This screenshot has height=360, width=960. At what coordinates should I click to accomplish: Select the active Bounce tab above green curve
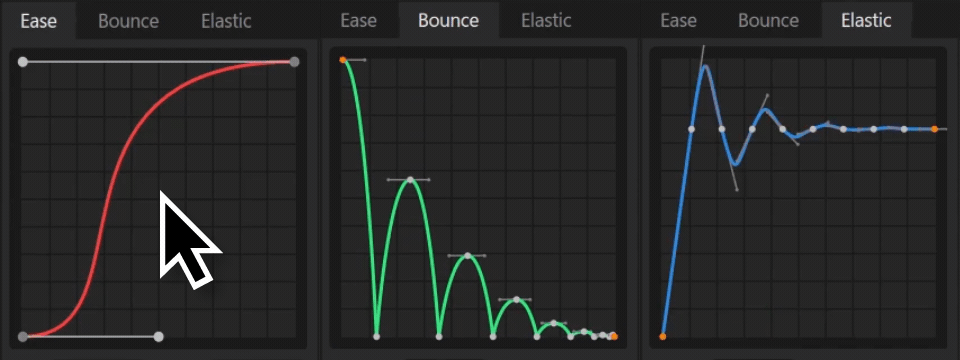[449, 21]
